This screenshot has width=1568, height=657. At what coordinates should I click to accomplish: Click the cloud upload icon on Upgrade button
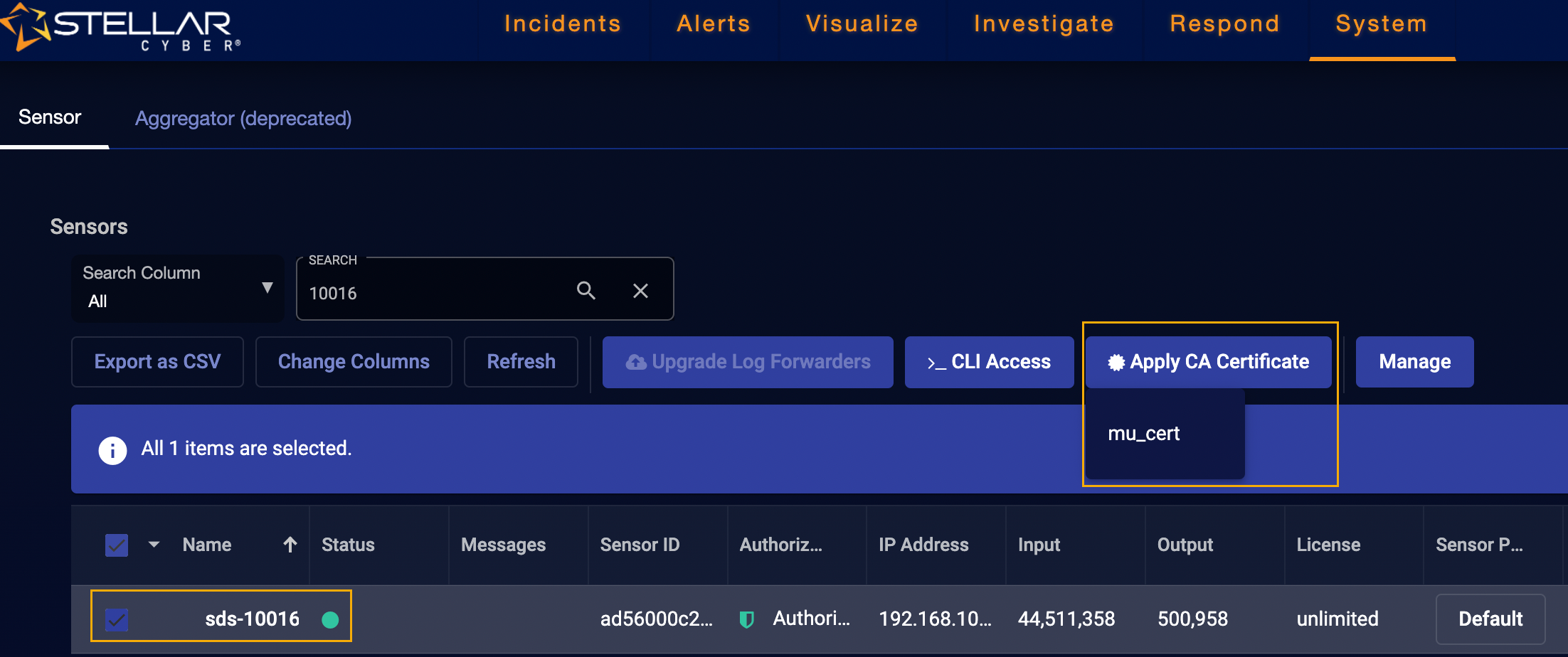[x=635, y=363]
